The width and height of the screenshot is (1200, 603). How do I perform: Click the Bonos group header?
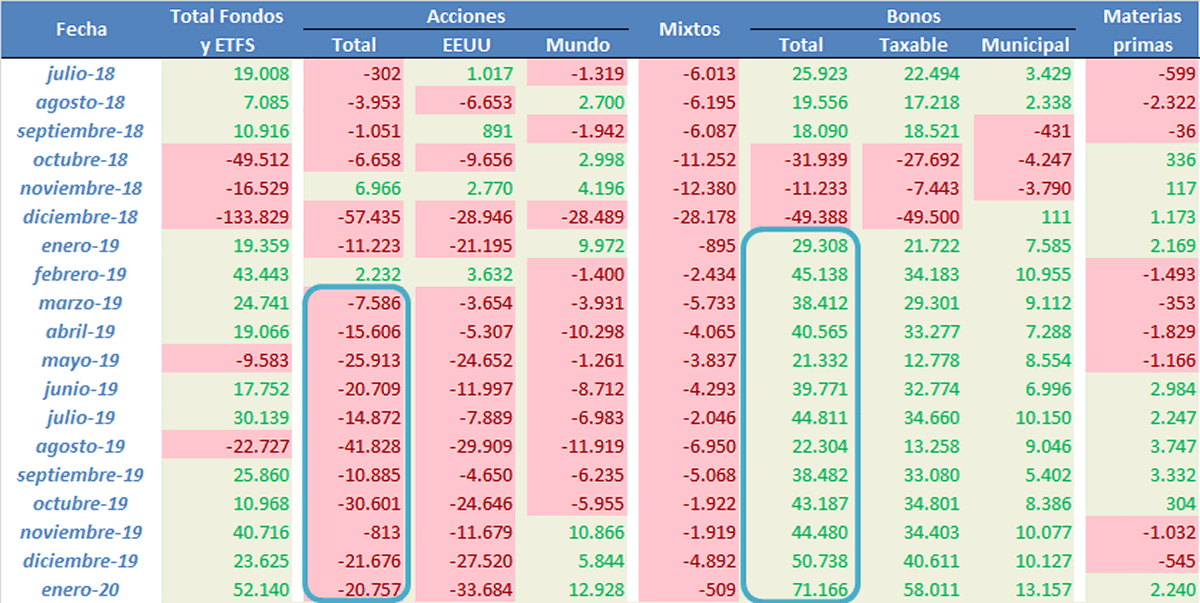(x=913, y=16)
